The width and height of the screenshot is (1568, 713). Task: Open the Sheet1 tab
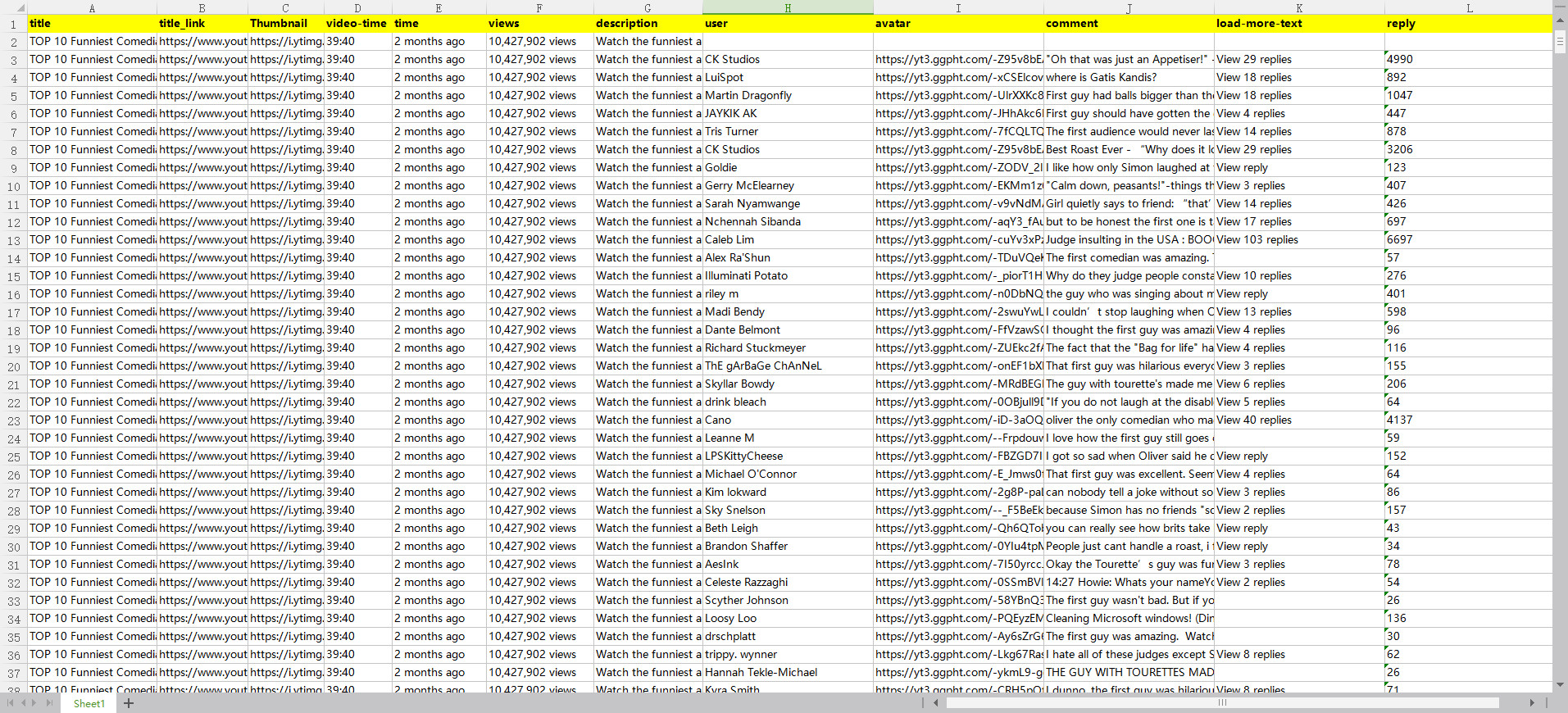click(89, 703)
